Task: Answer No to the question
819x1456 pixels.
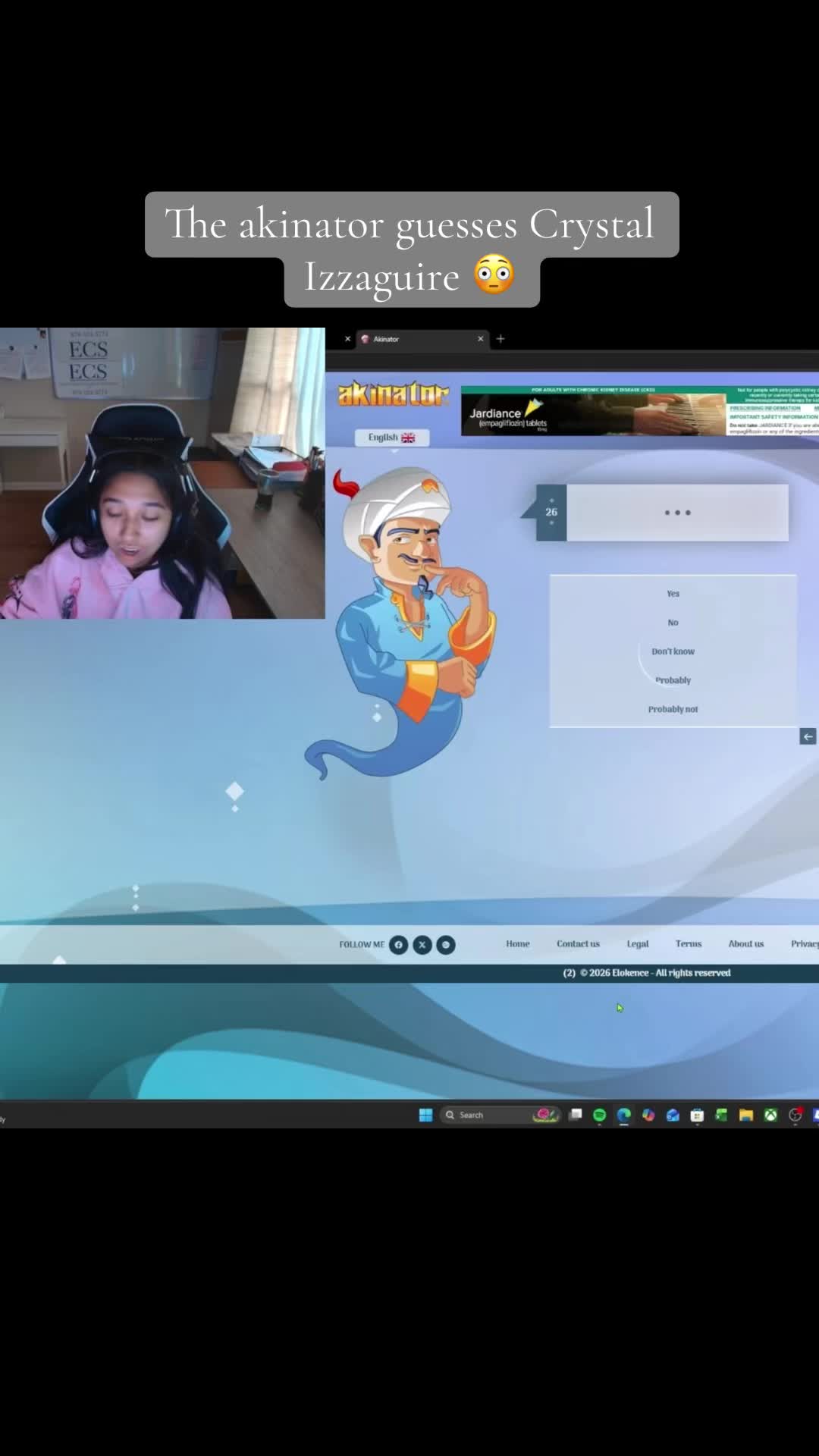Action: (673, 623)
